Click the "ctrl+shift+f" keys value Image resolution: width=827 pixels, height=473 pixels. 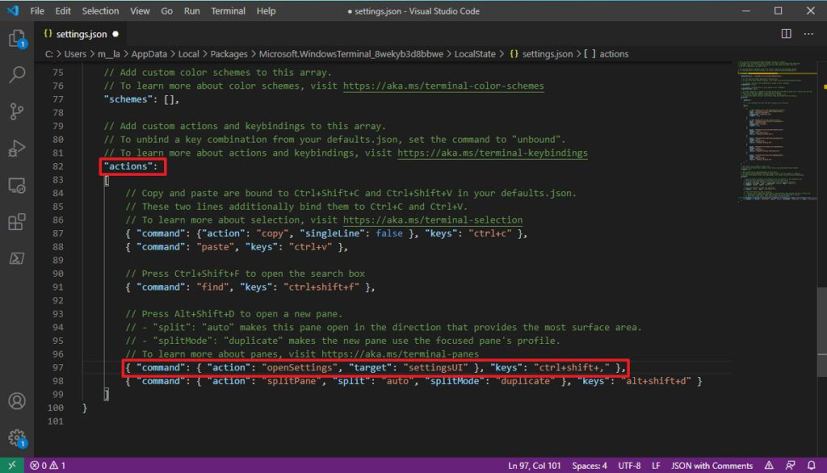click(x=321, y=287)
